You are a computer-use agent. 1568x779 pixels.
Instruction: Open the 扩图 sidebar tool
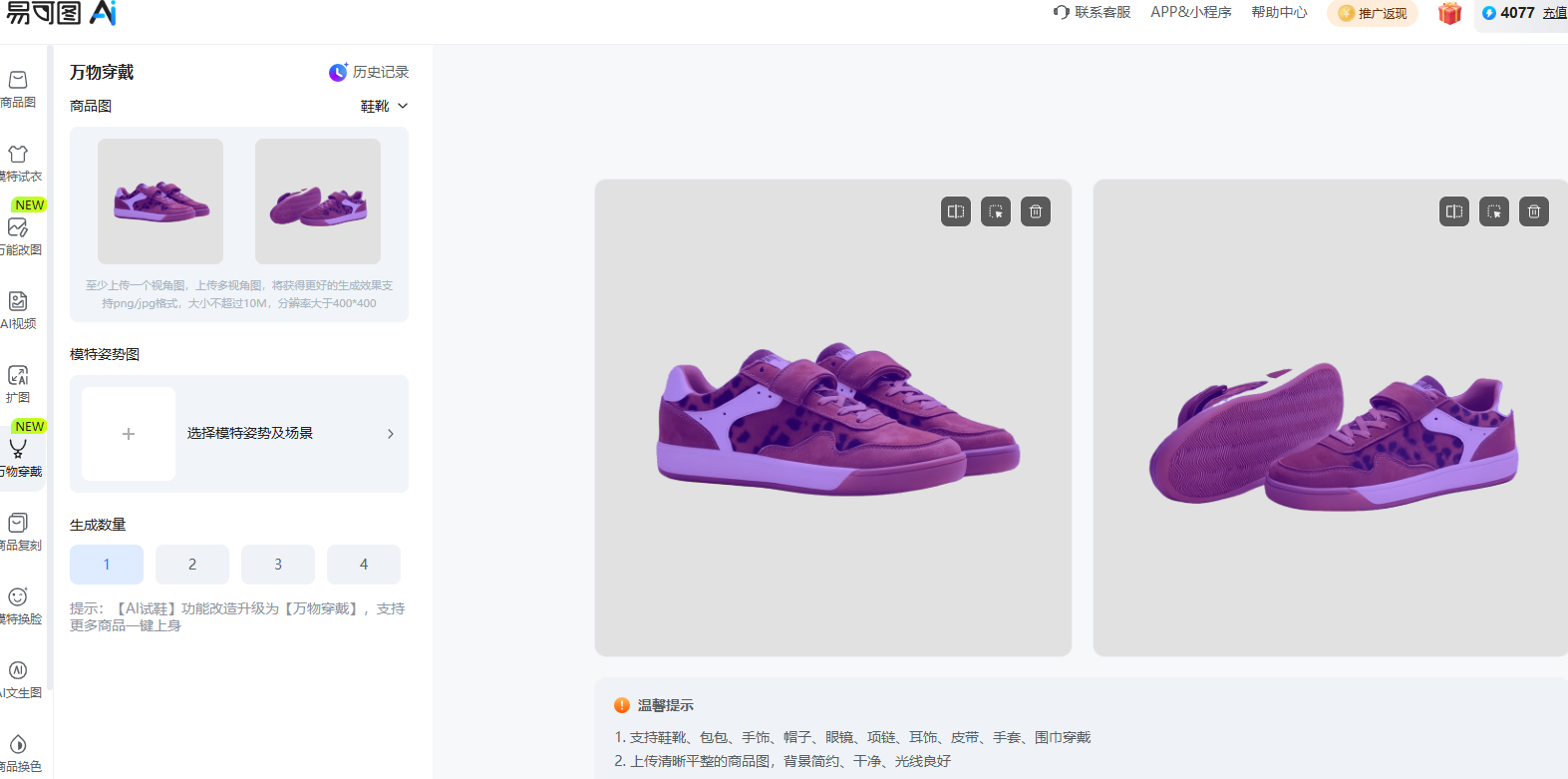click(x=18, y=384)
